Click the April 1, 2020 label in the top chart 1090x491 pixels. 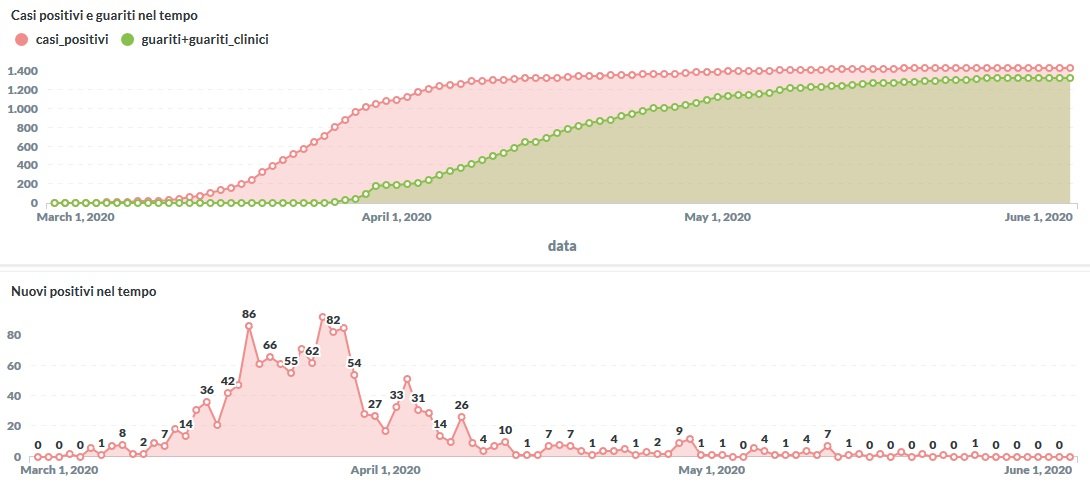395,216
